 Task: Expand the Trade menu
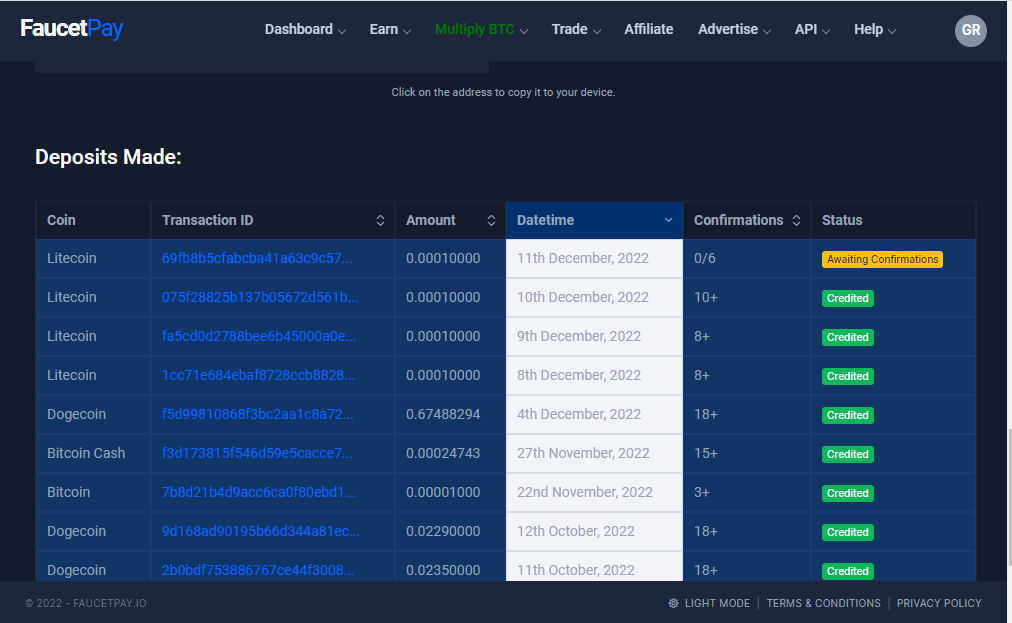[x=576, y=30]
